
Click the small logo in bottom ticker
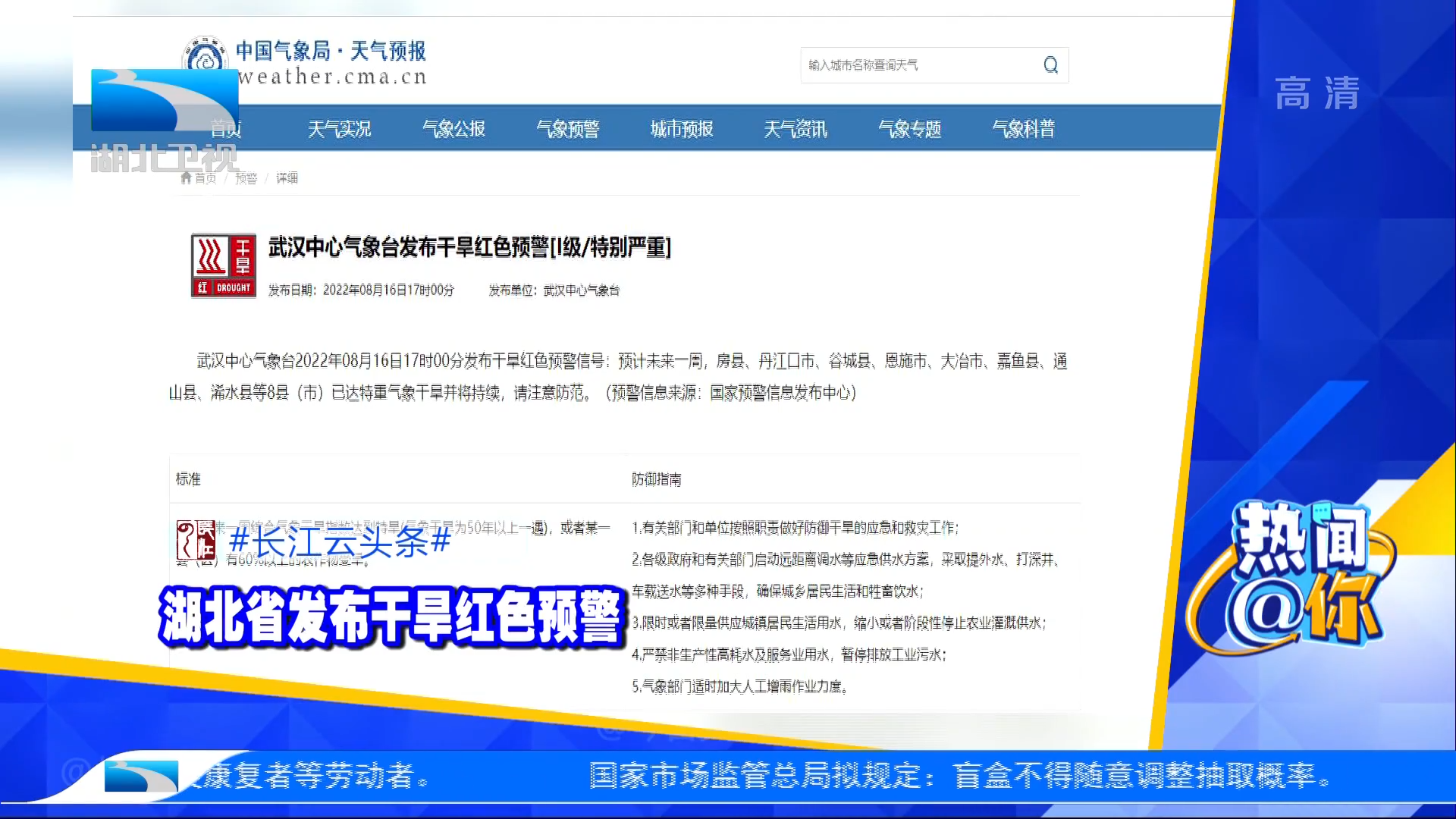pos(141,777)
